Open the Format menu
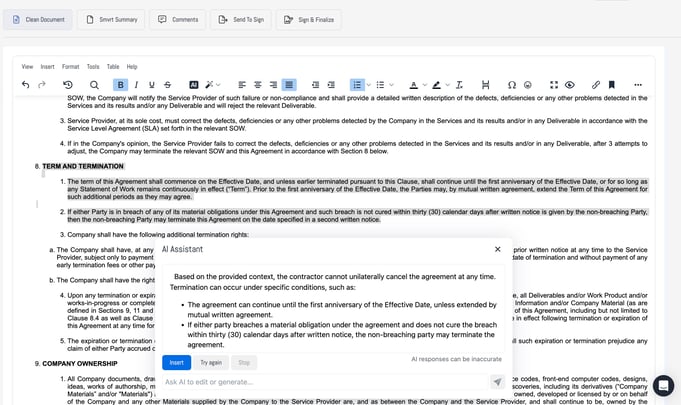The image size is (681, 405). pyautogui.click(x=70, y=66)
